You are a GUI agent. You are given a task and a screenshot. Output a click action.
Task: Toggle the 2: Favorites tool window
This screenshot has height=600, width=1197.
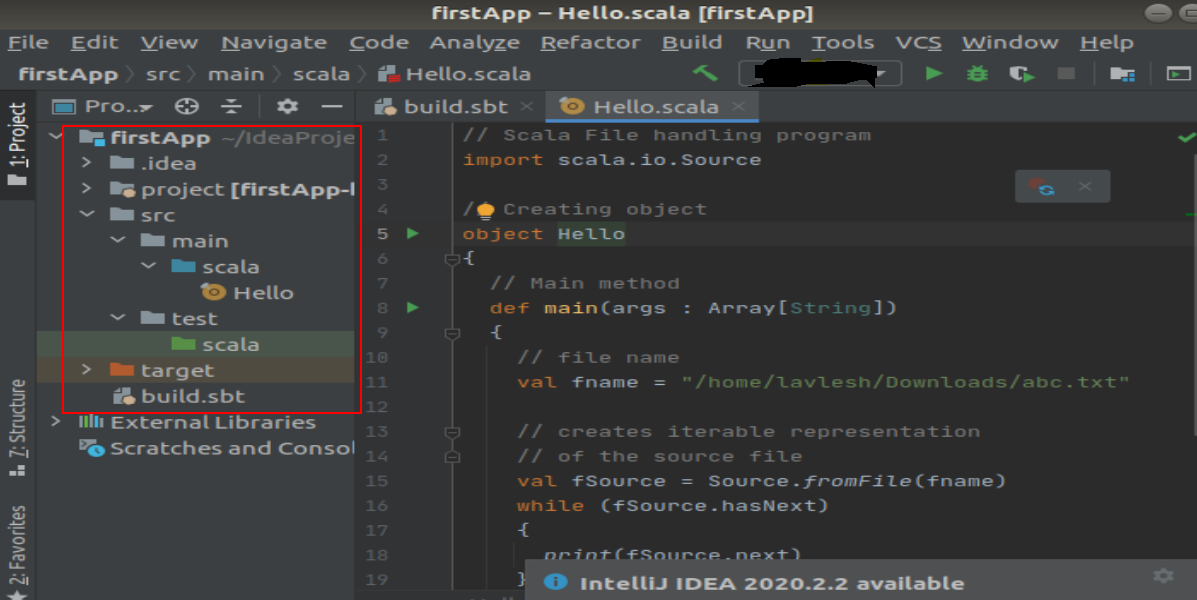click(x=17, y=551)
